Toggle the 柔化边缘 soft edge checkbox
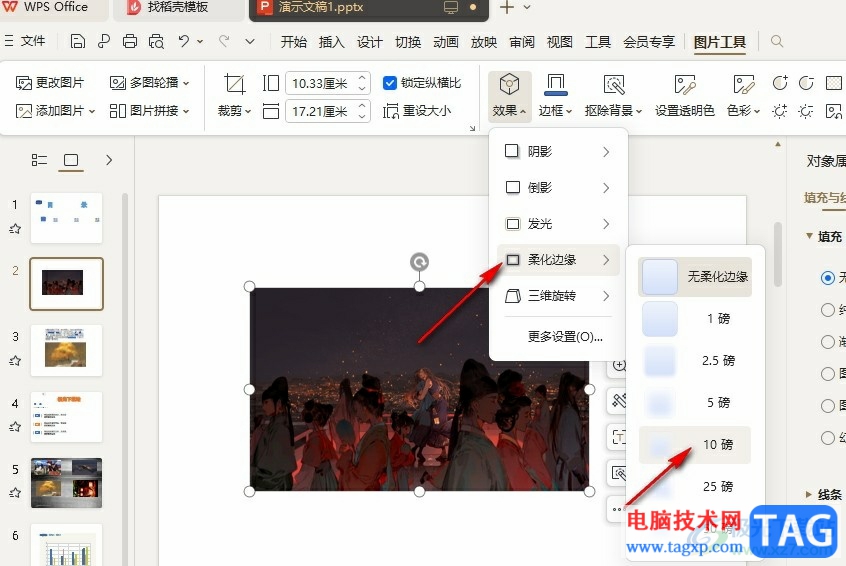The width and height of the screenshot is (846, 566). pyautogui.click(x=513, y=260)
